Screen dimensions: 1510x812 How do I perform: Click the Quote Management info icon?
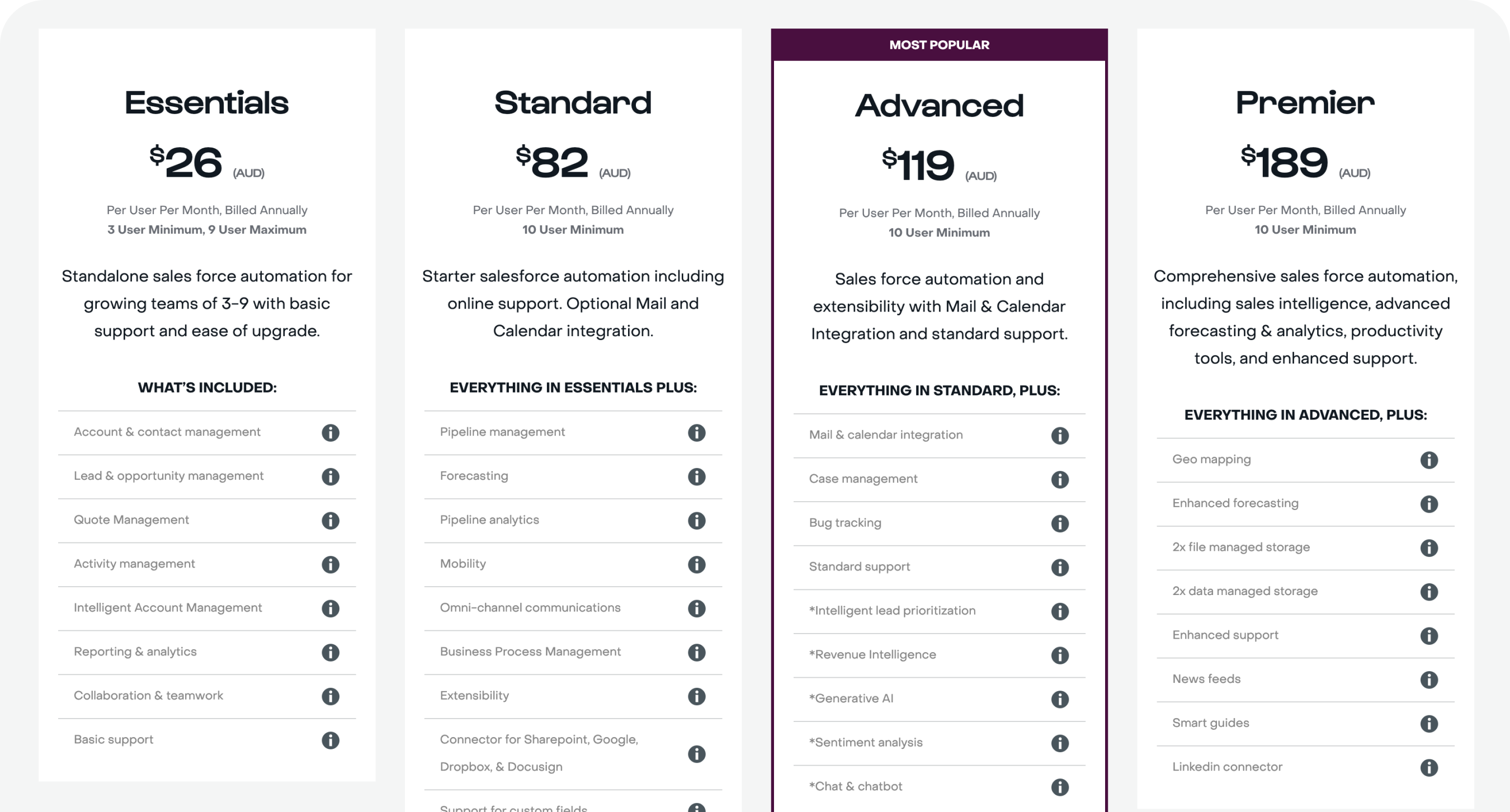330,521
